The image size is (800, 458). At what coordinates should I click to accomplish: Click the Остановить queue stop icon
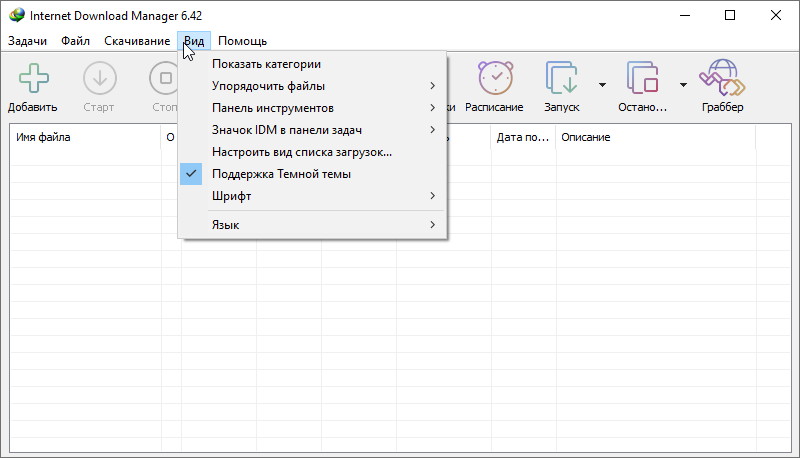tap(642, 78)
